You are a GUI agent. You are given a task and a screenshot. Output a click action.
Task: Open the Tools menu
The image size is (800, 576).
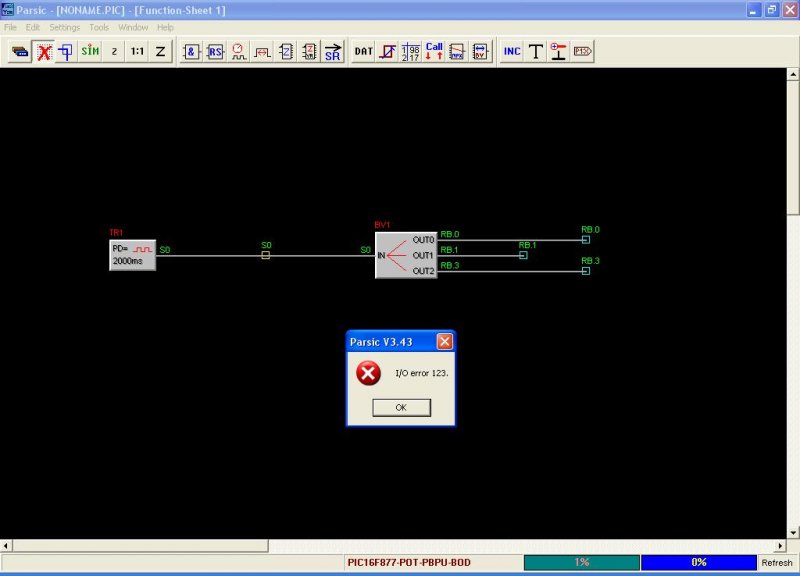point(99,27)
